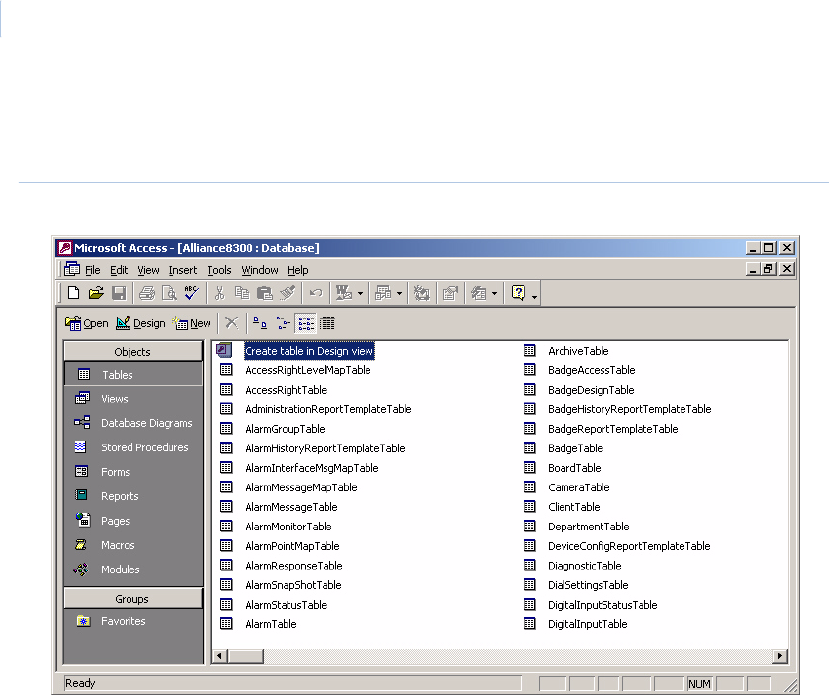
Task: Switch to Details view
Action: [x=327, y=323]
